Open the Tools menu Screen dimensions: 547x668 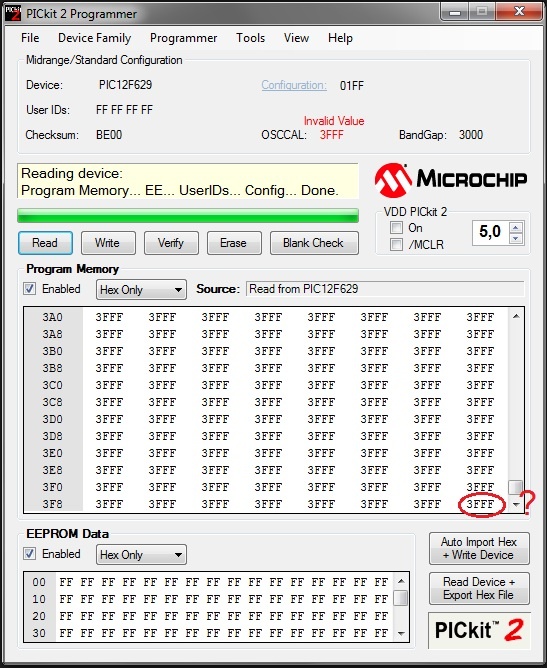click(250, 38)
